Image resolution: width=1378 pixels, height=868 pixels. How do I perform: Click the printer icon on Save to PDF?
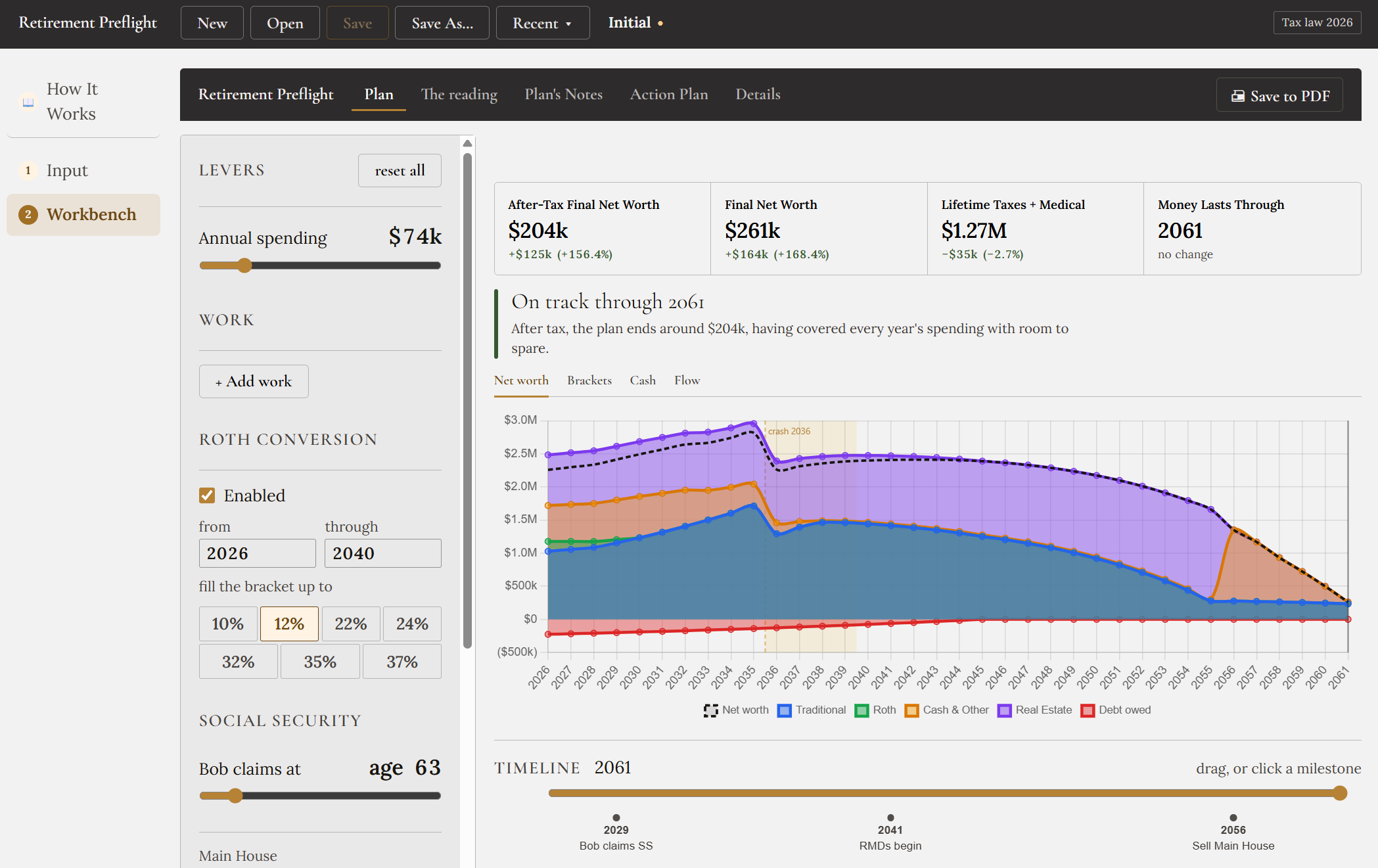click(x=1237, y=96)
